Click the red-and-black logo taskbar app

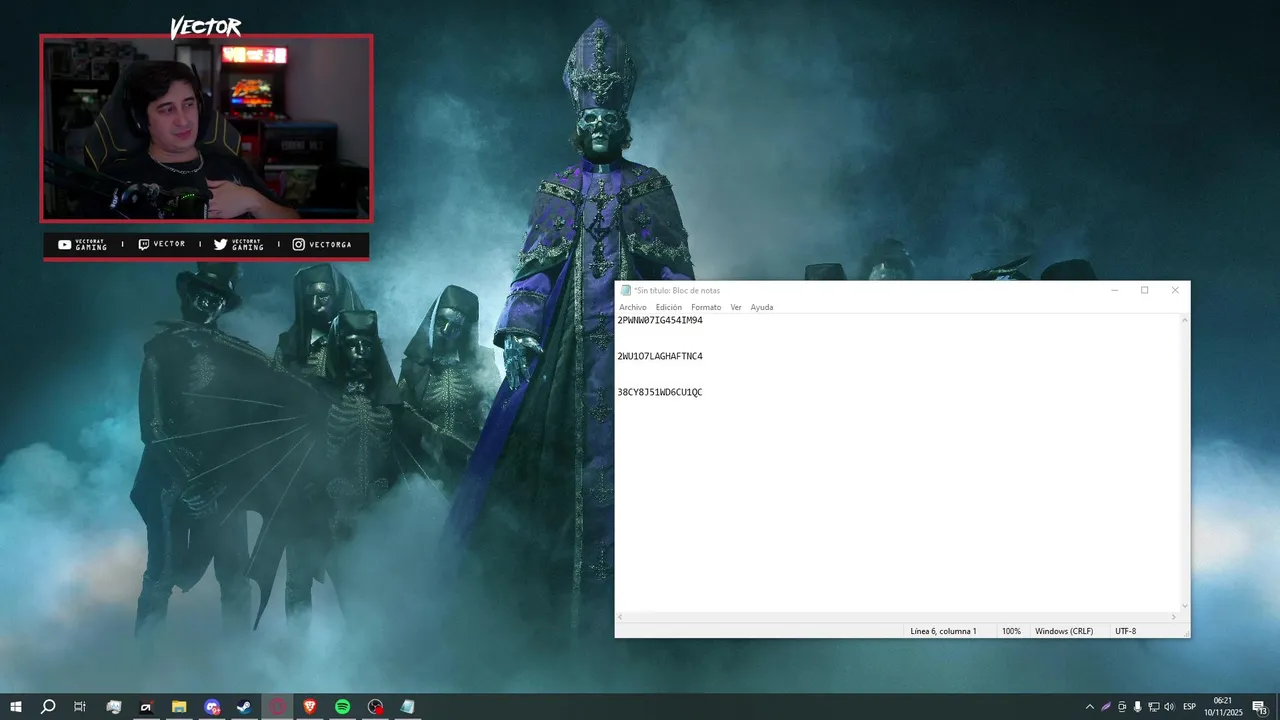tap(146, 707)
